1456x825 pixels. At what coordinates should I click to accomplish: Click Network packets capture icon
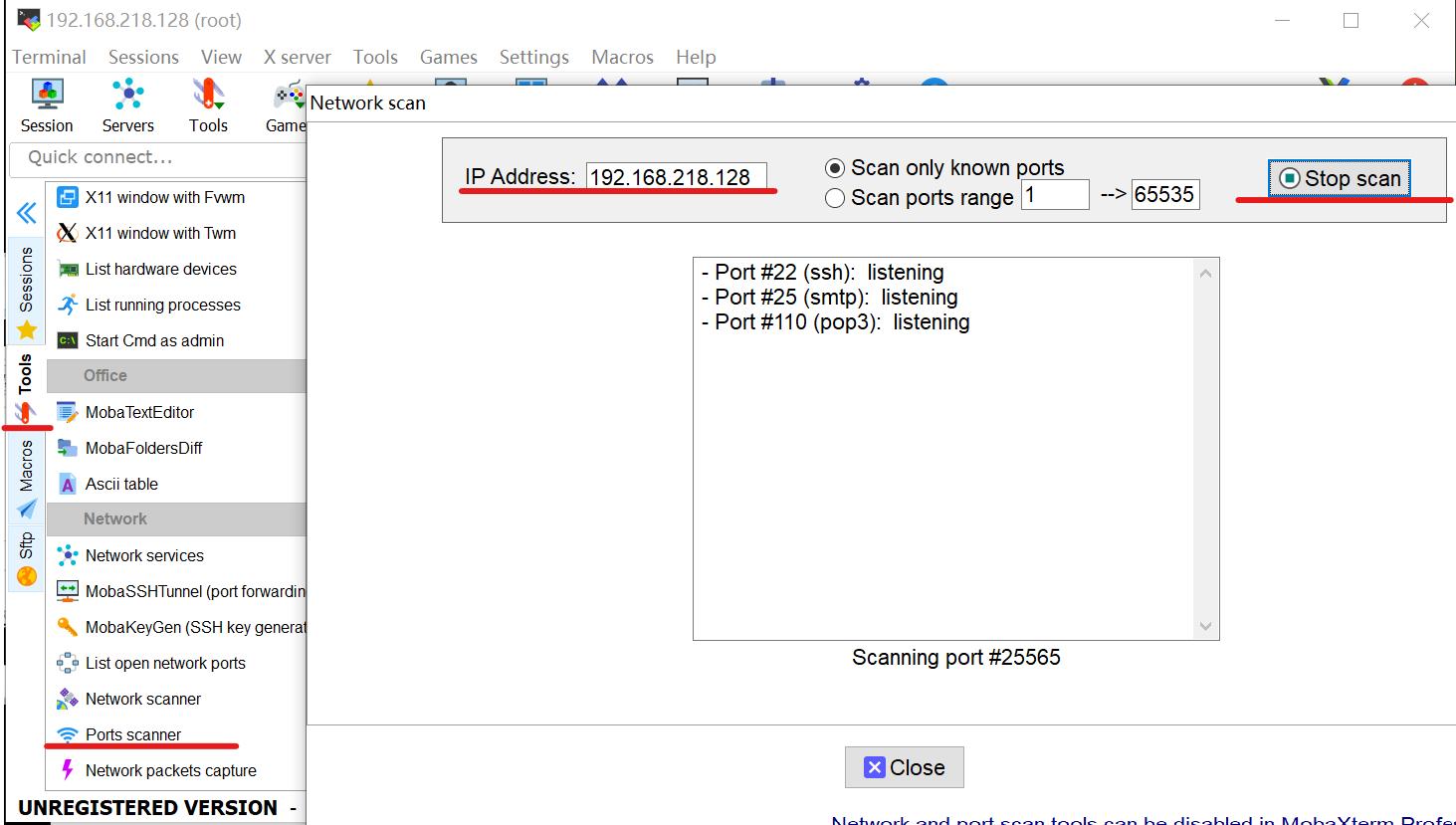click(x=67, y=770)
